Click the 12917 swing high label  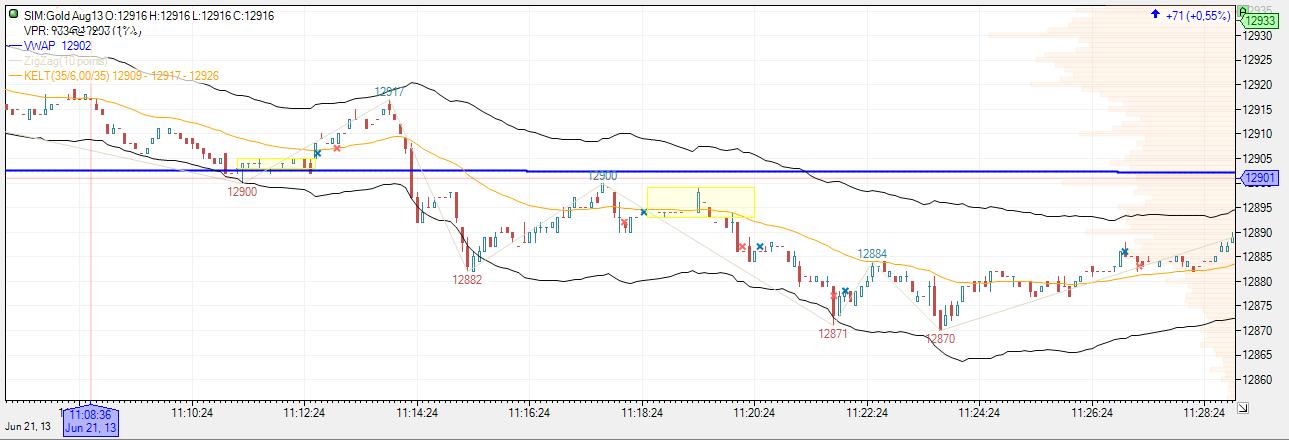(x=390, y=92)
